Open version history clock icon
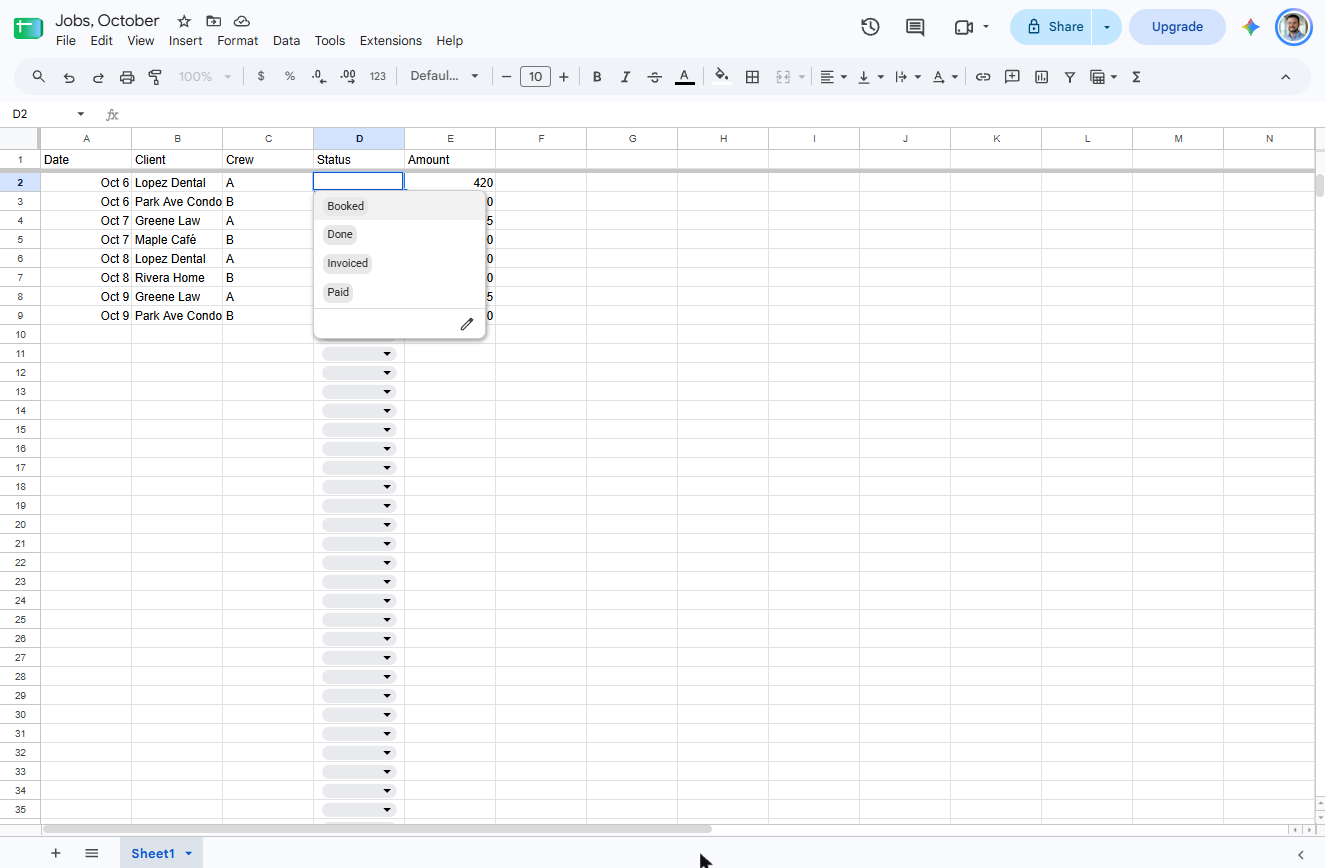Image resolution: width=1325 pixels, height=868 pixels. click(x=870, y=27)
